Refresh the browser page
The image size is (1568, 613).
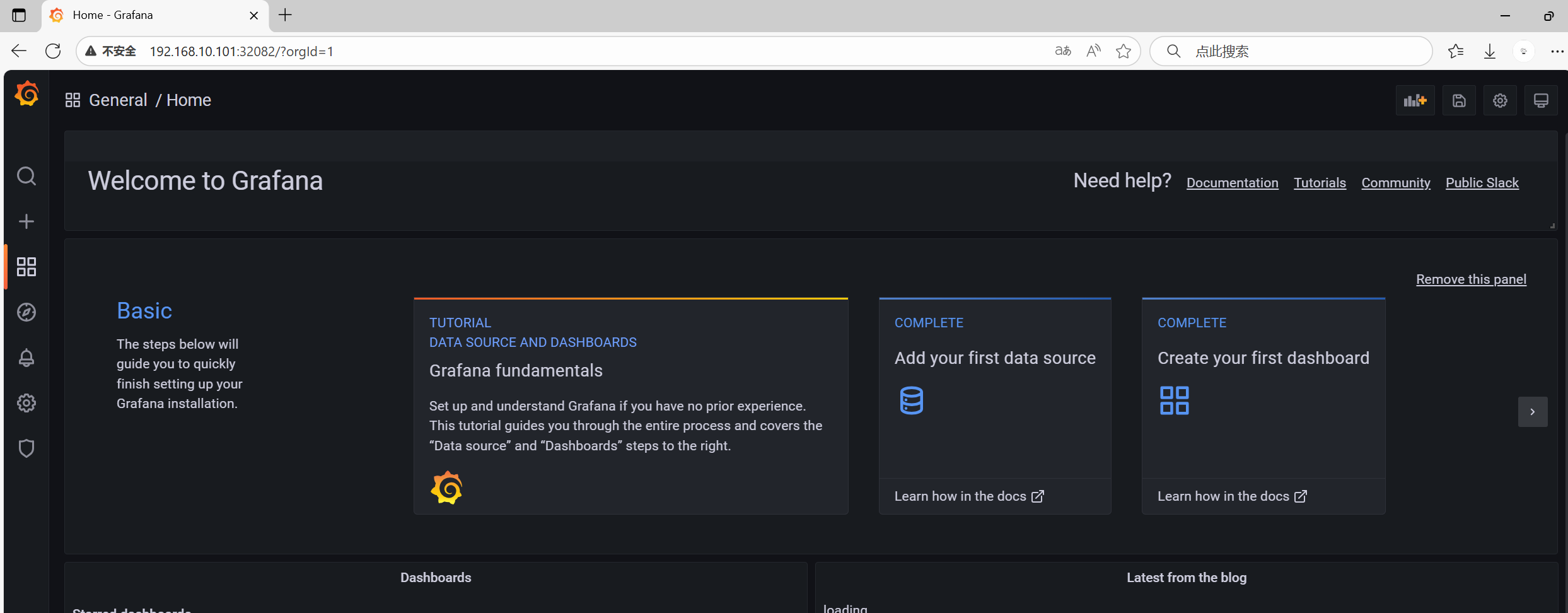(x=54, y=51)
